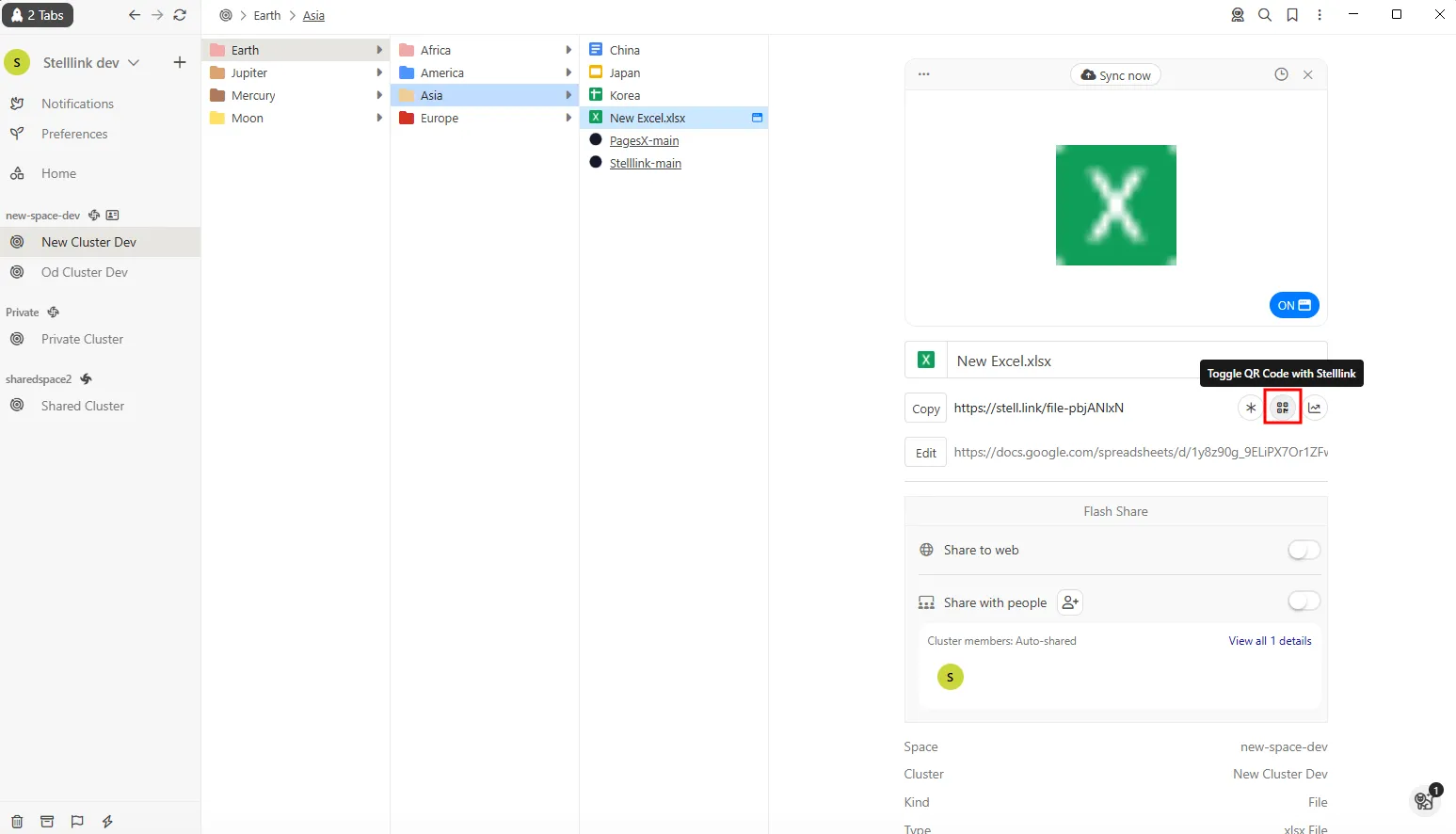This screenshot has height=834, width=1456.
Task: Click the refresh icon in top bar
Action: (180, 15)
